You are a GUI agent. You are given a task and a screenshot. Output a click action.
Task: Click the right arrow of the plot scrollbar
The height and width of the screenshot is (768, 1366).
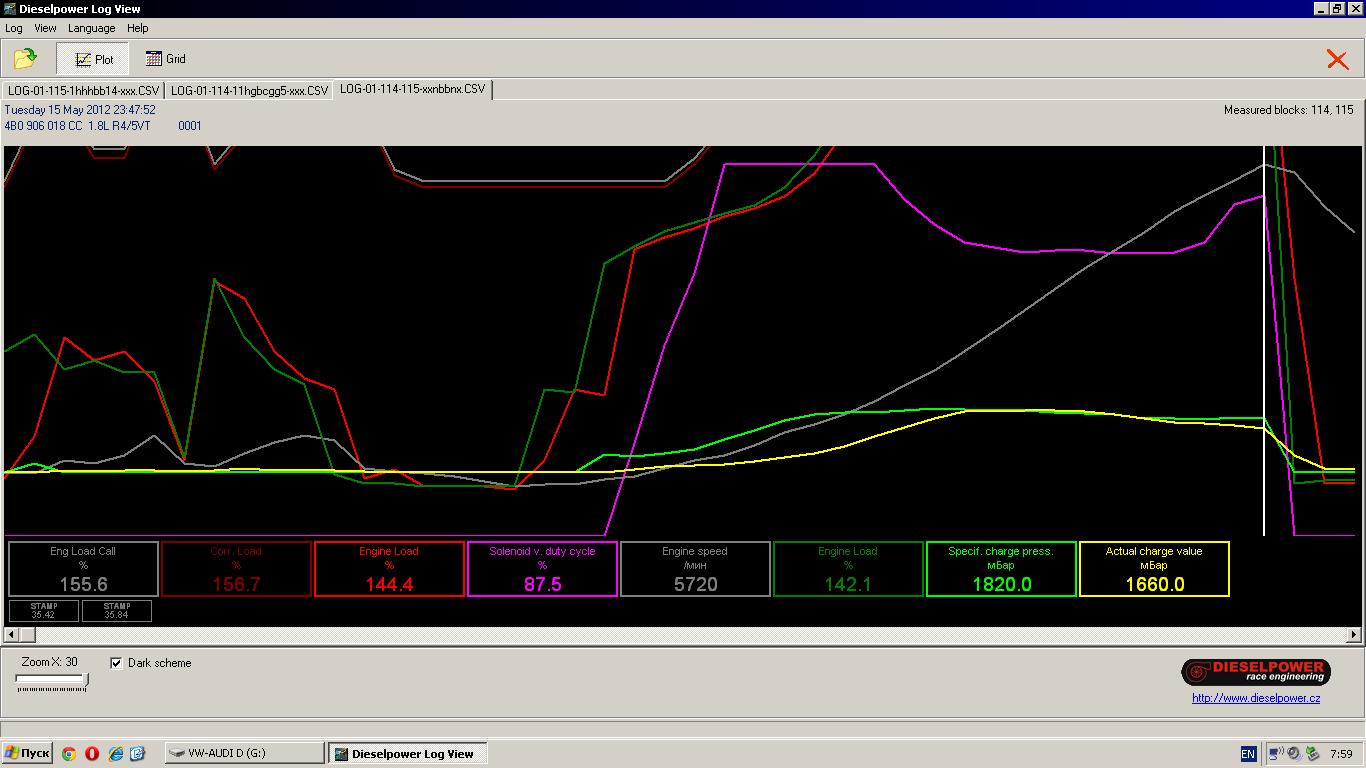pyautogui.click(x=1354, y=634)
